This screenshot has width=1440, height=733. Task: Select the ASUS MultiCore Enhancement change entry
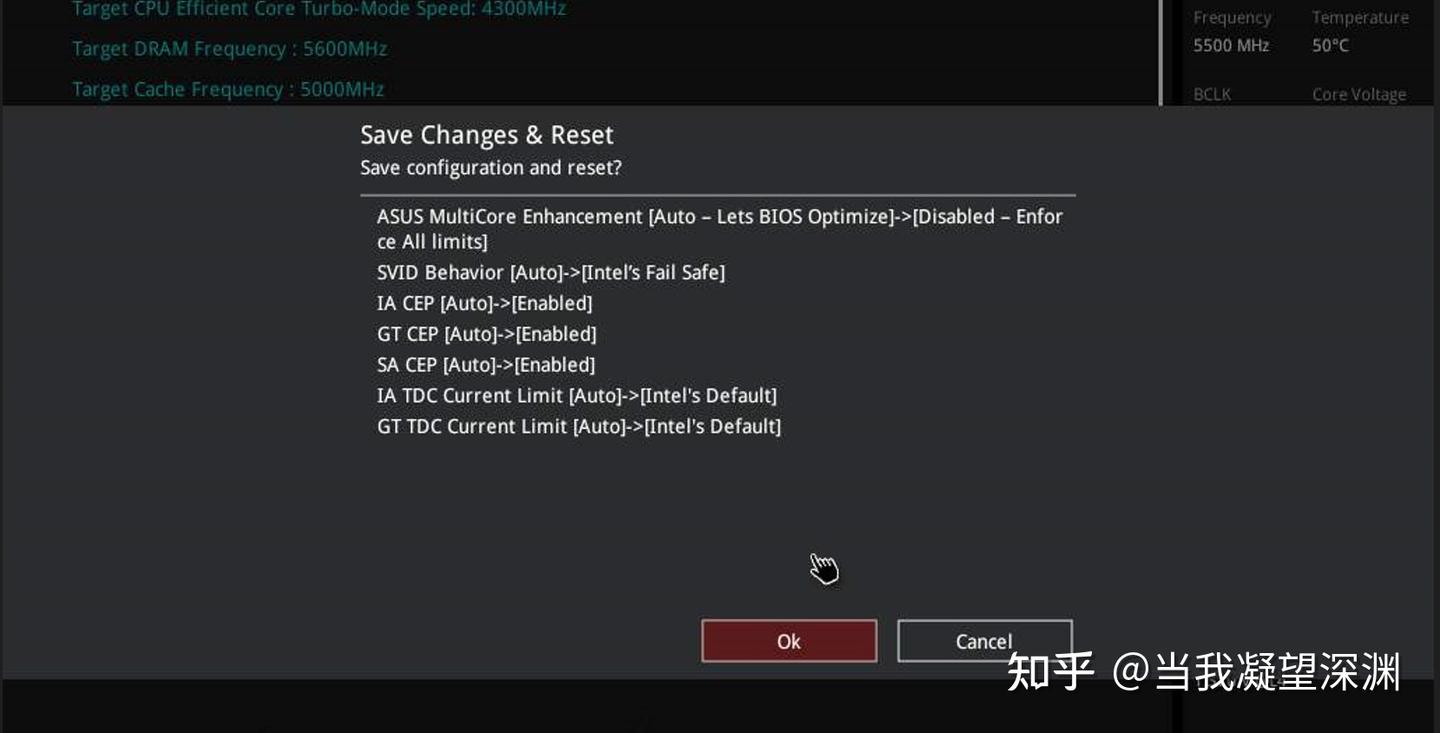coord(720,216)
